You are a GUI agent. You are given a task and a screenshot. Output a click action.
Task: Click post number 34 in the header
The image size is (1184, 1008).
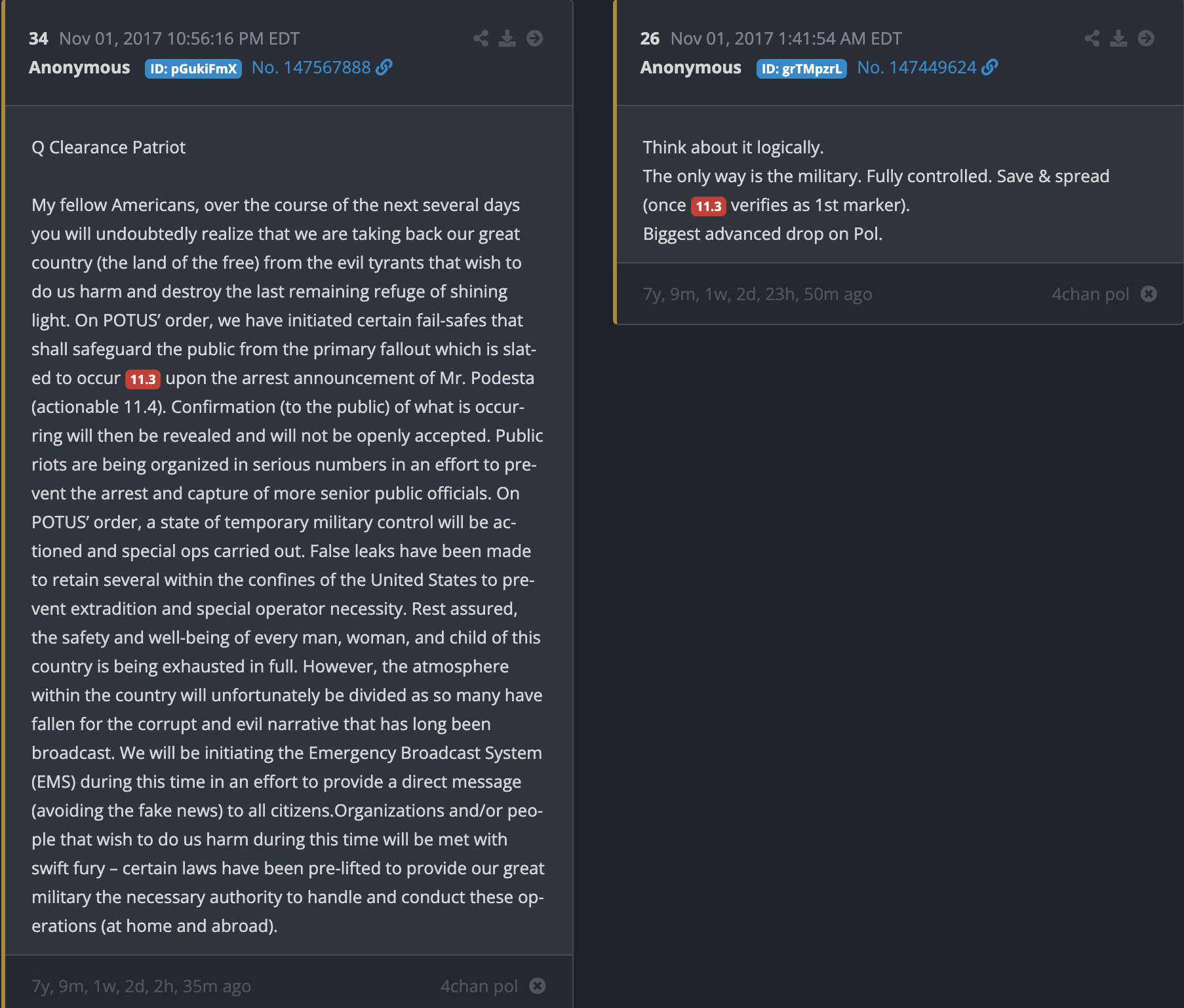point(39,39)
